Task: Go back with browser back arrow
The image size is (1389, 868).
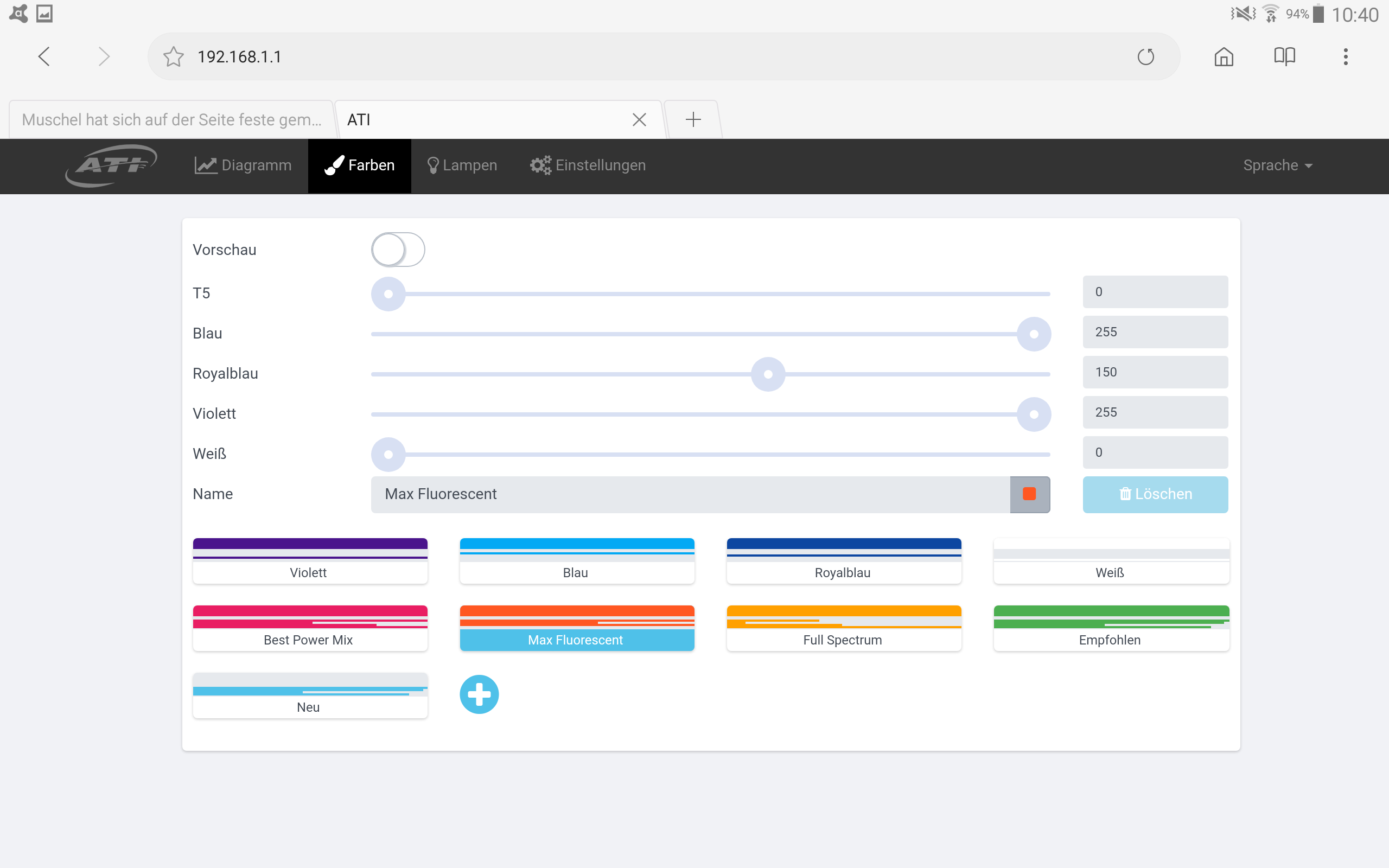Action: pos(44,57)
